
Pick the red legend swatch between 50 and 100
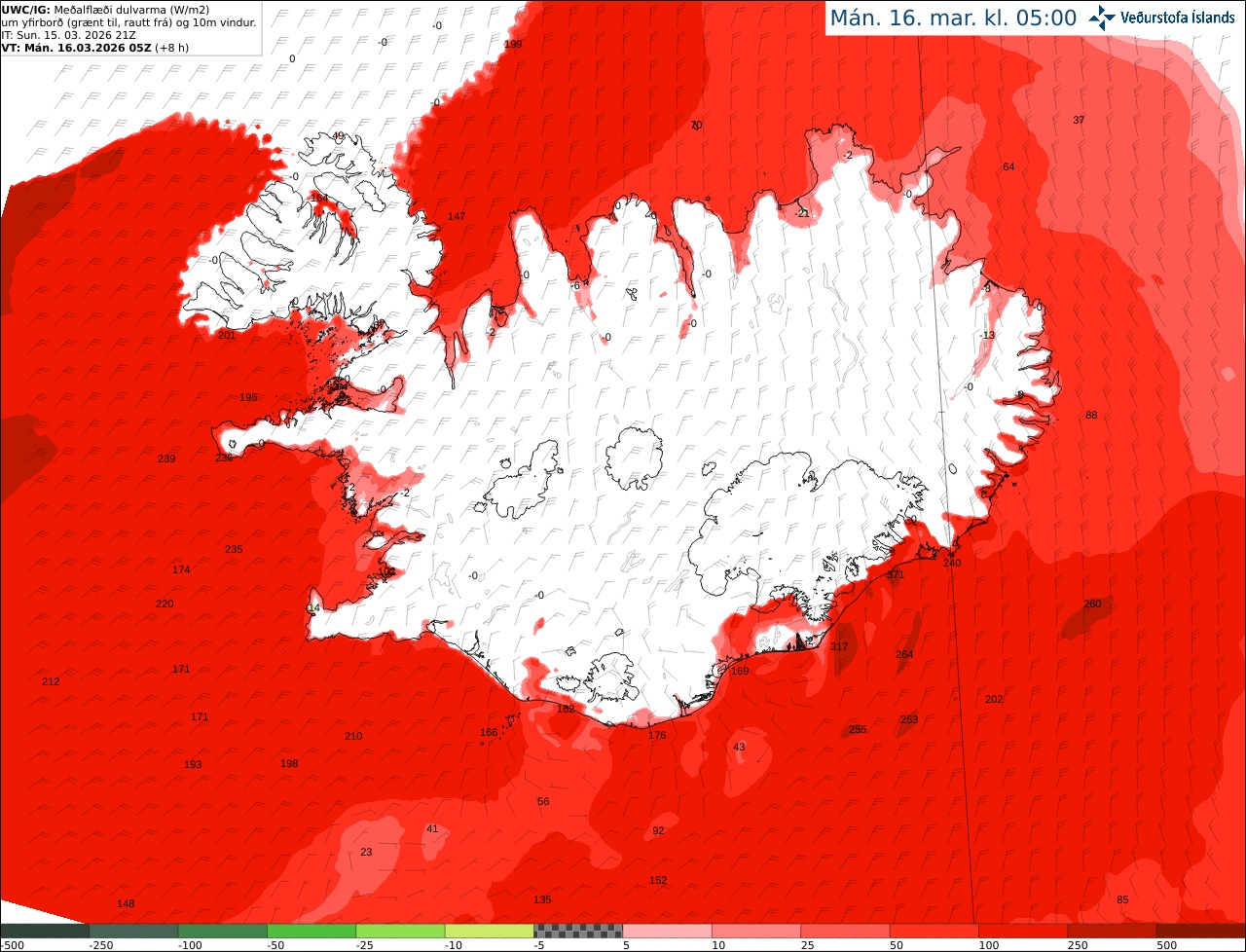point(934,931)
